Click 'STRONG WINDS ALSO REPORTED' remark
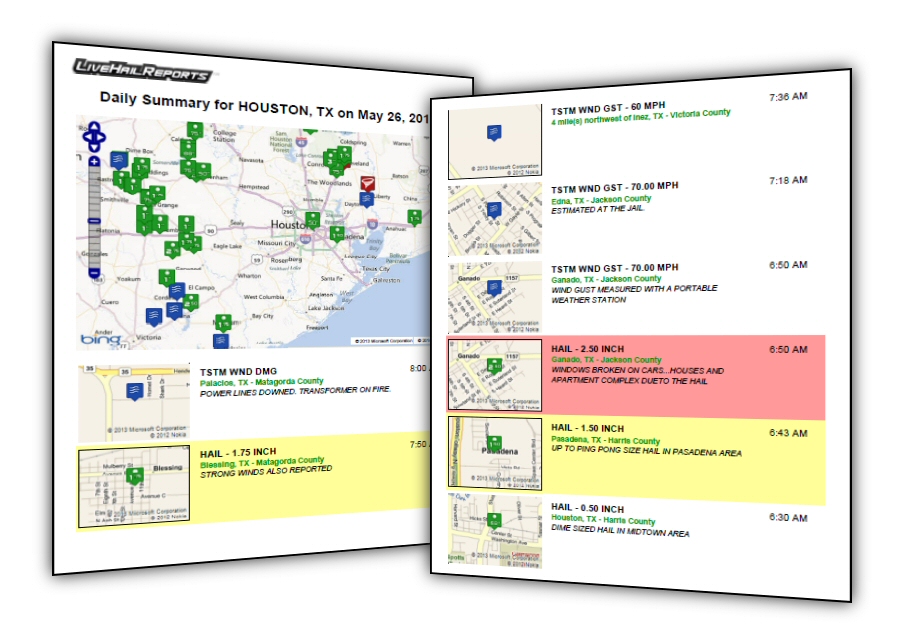This screenshot has height=641, width=911. tap(266, 471)
